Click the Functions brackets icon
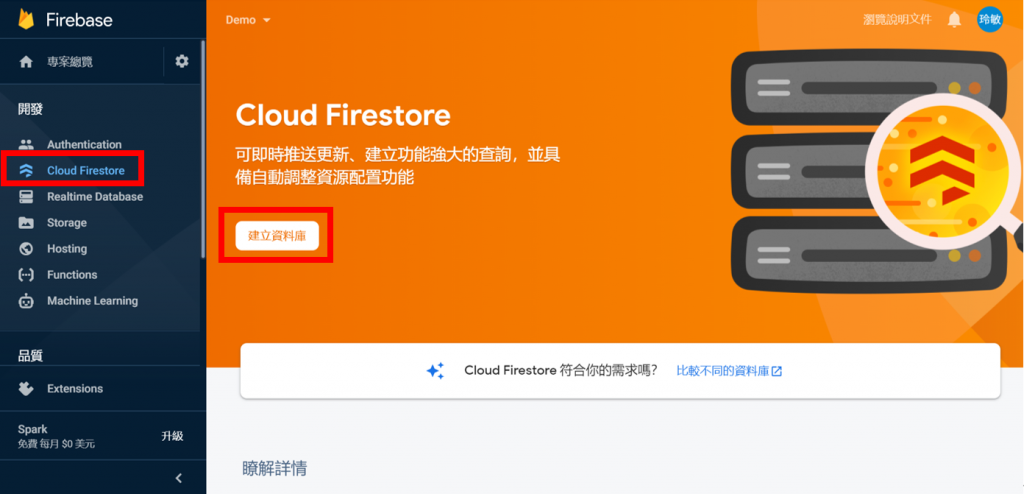 (26, 275)
